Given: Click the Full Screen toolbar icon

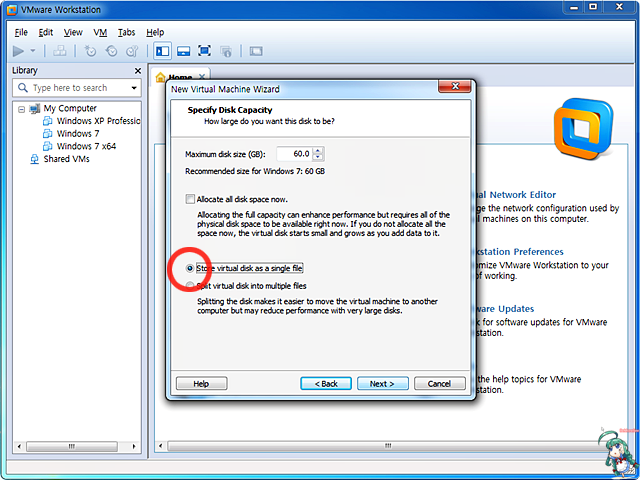Looking at the screenshot, I should tap(204, 51).
